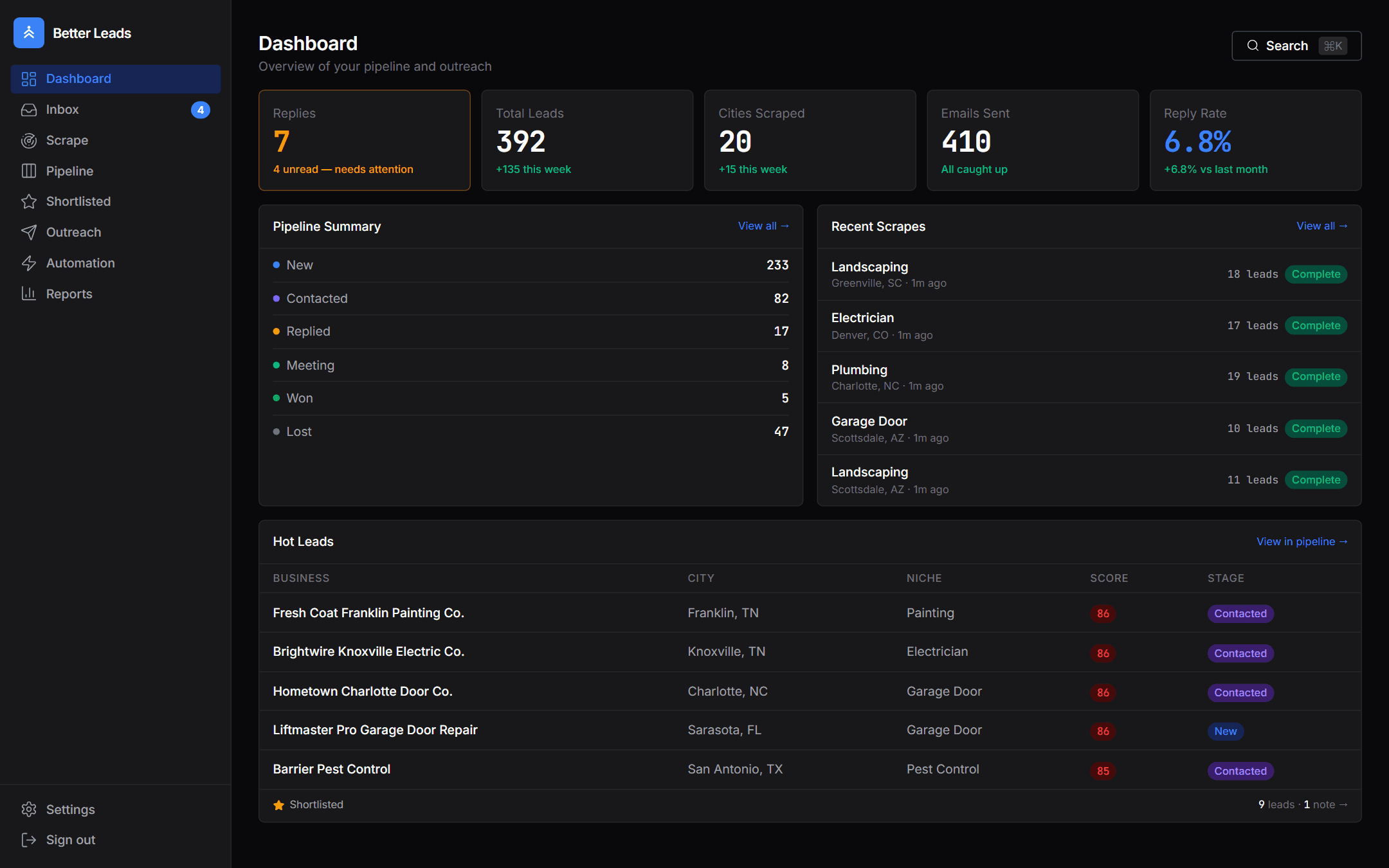This screenshot has height=868, width=1389.
Task: Open the 9 leads 1 note link
Action: coord(1302,805)
